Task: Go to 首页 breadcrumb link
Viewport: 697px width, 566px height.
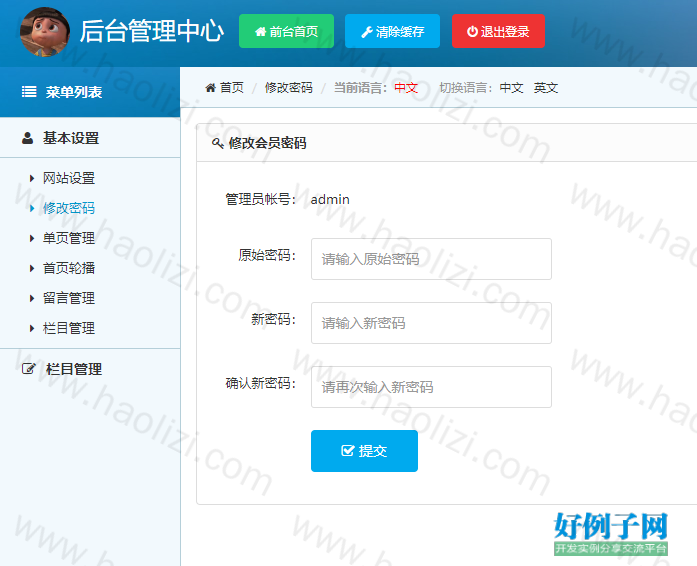Action: pos(232,88)
